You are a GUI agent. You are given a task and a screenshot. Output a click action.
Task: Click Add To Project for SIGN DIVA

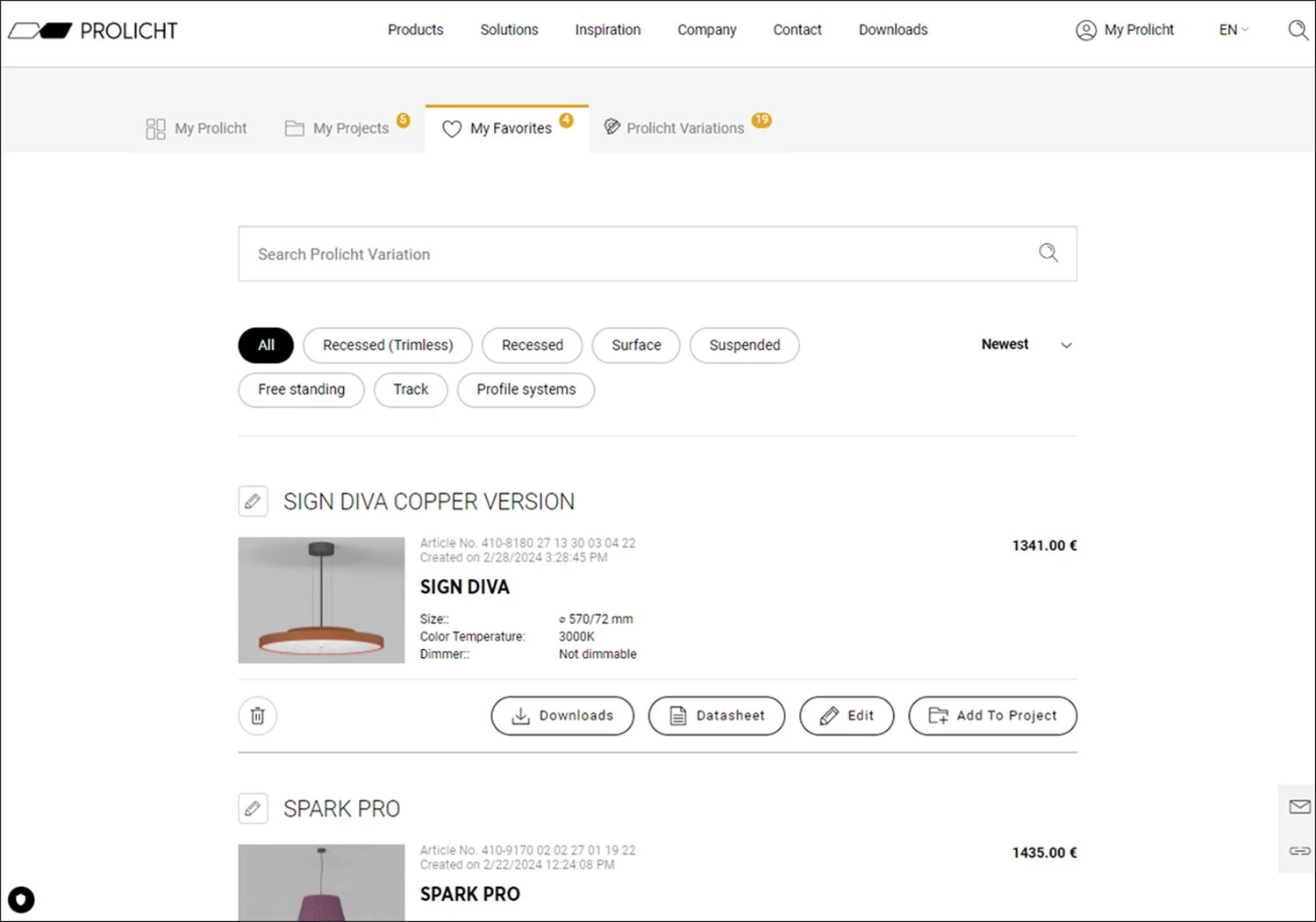[x=992, y=716]
